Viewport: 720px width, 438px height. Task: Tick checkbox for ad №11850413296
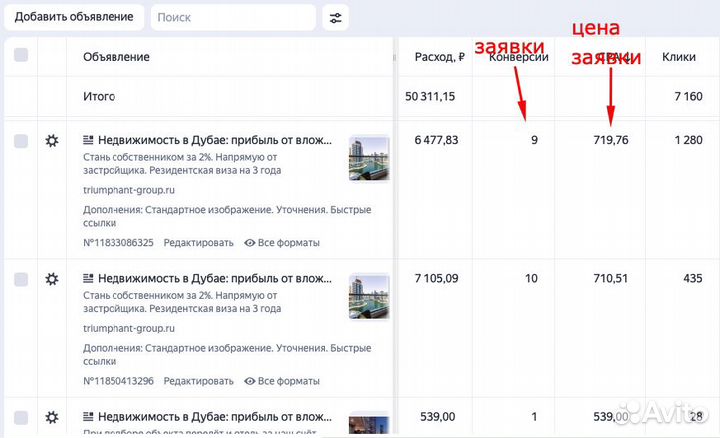coord(21,279)
